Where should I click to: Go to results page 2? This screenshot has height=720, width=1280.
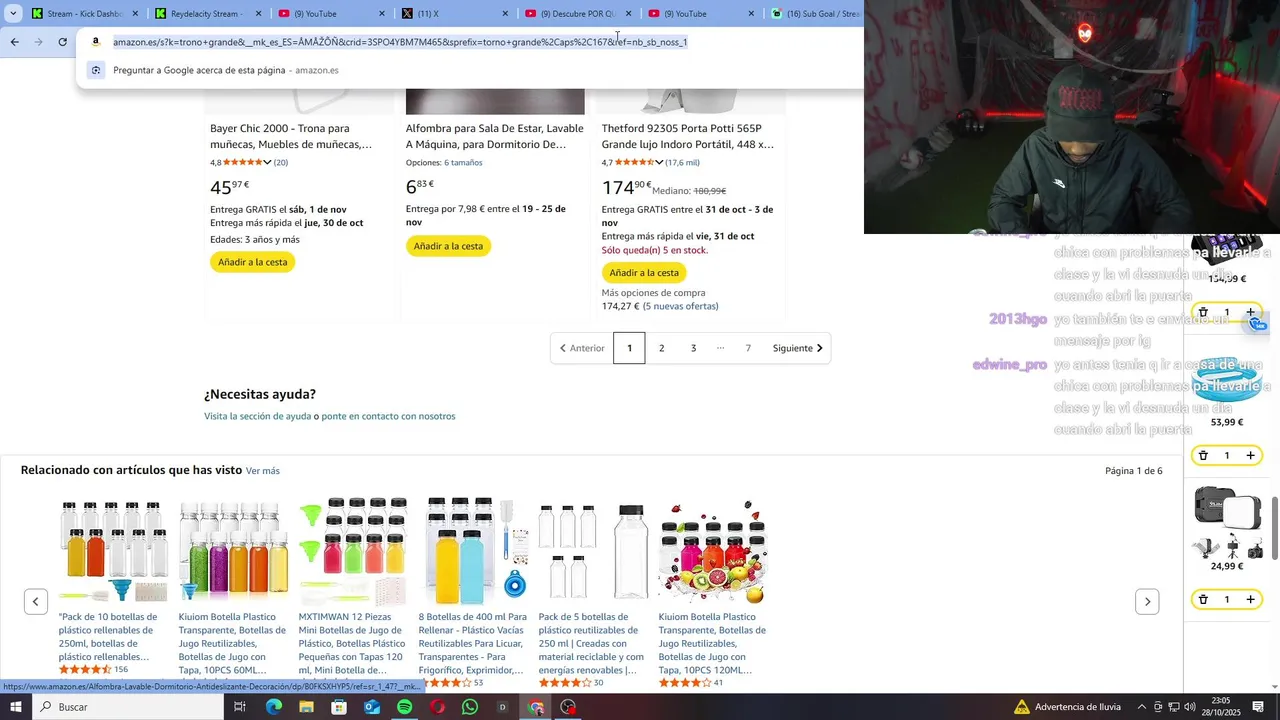tap(661, 348)
